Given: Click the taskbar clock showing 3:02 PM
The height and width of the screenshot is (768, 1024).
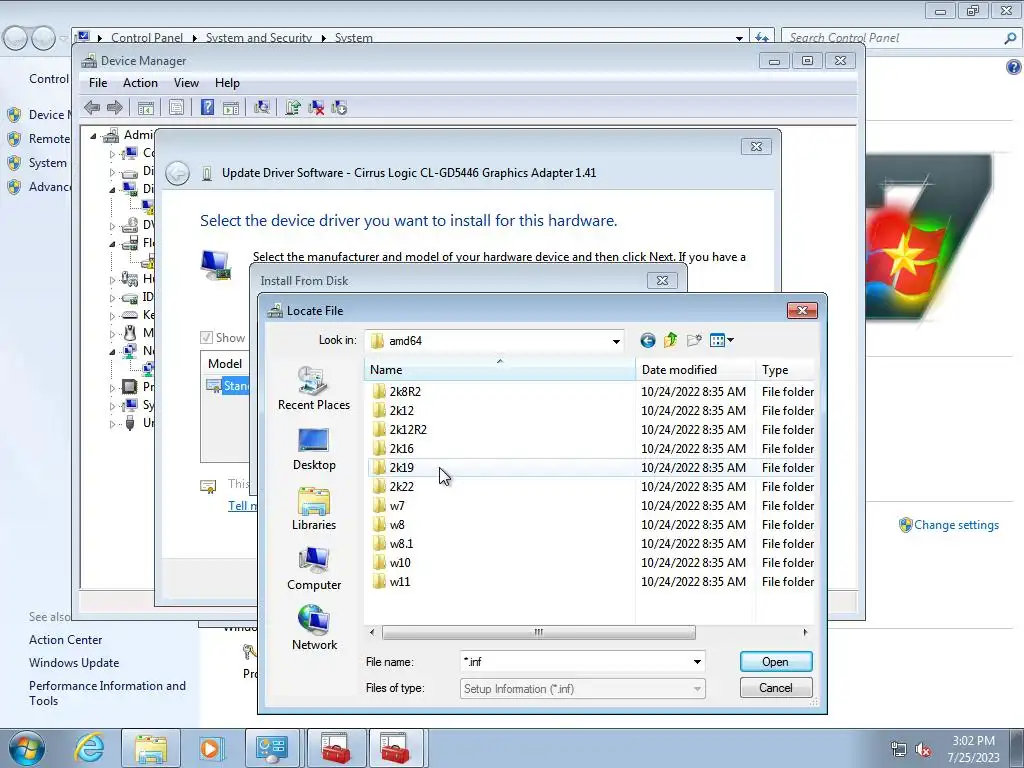Looking at the screenshot, I should (x=973, y=749).
